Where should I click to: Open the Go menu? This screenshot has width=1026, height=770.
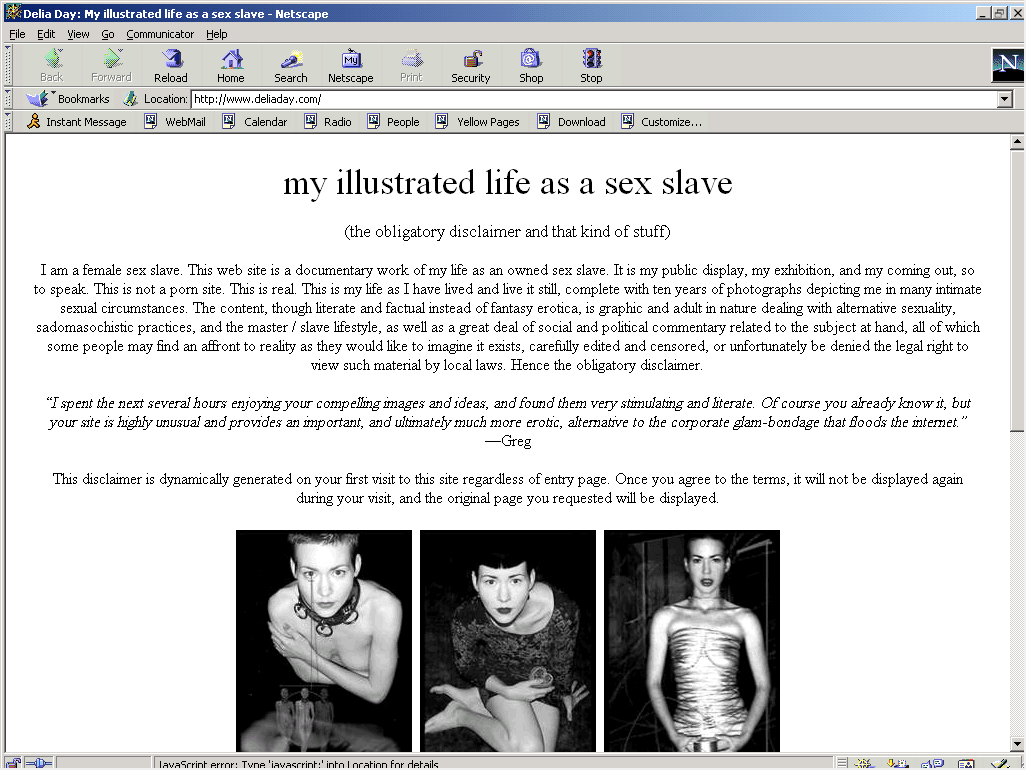108,34
